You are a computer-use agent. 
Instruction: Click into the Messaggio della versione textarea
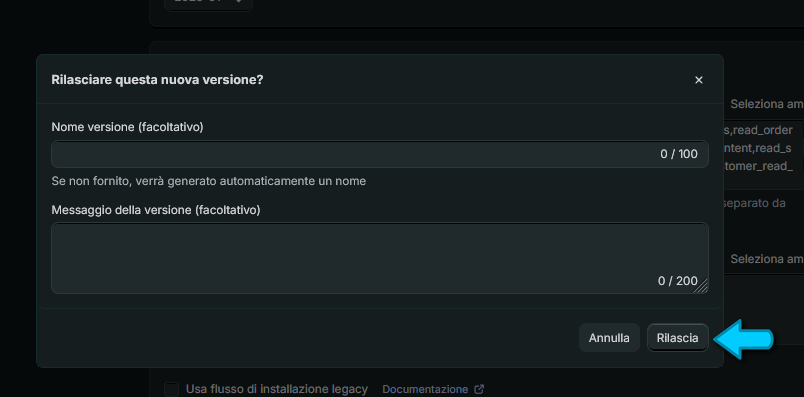pyautogui.click(x=379, y=258)
